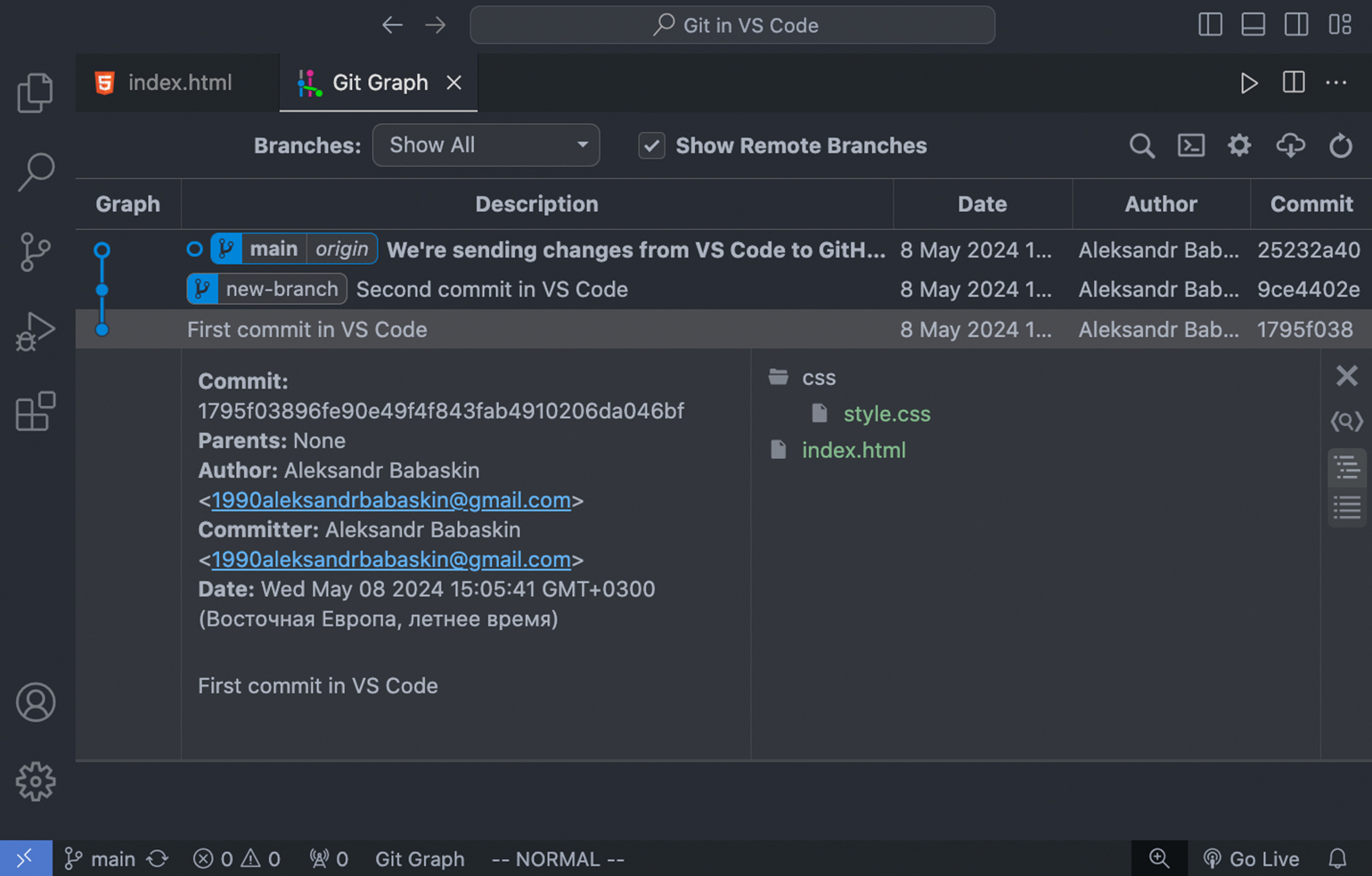Open the More Actions ellipsis menu

[x=1336, y=83]
